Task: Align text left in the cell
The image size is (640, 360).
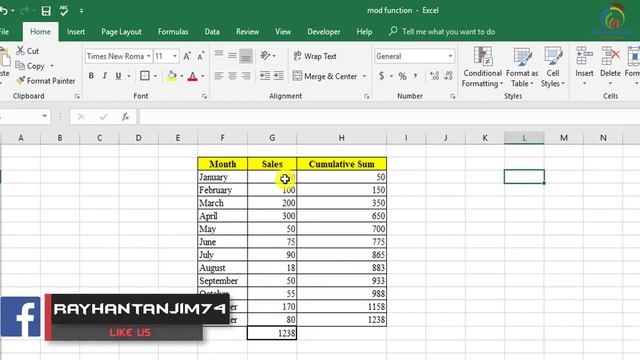Action: pyautogui.click(x=219, y=76)
